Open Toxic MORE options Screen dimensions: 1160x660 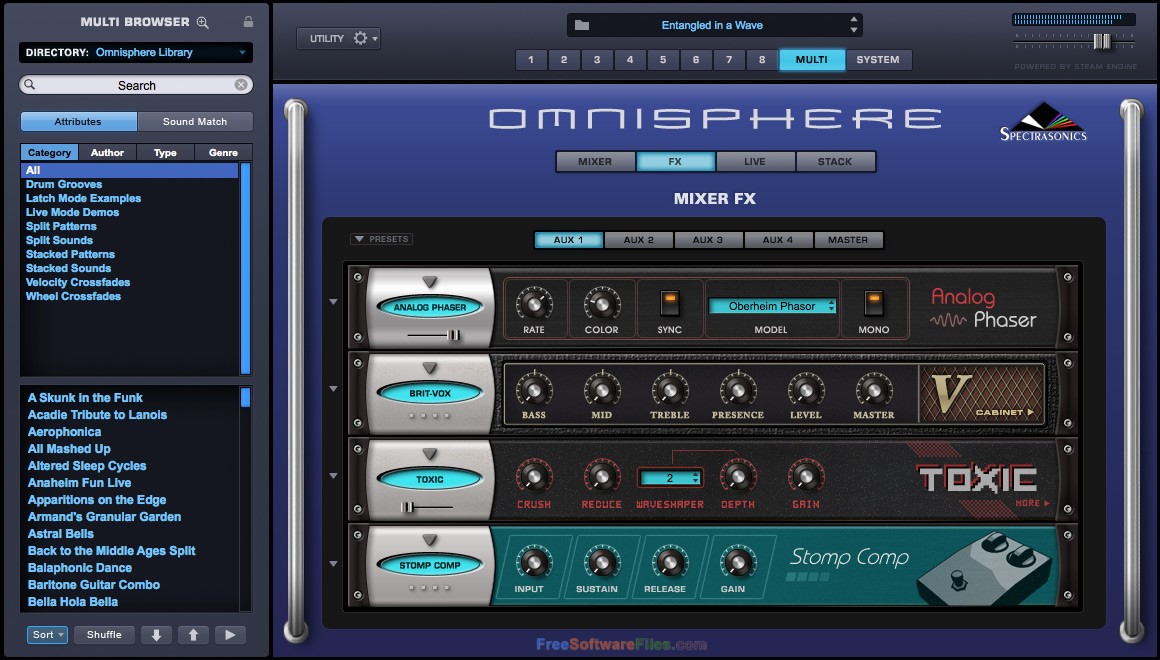click(1031, 503)
